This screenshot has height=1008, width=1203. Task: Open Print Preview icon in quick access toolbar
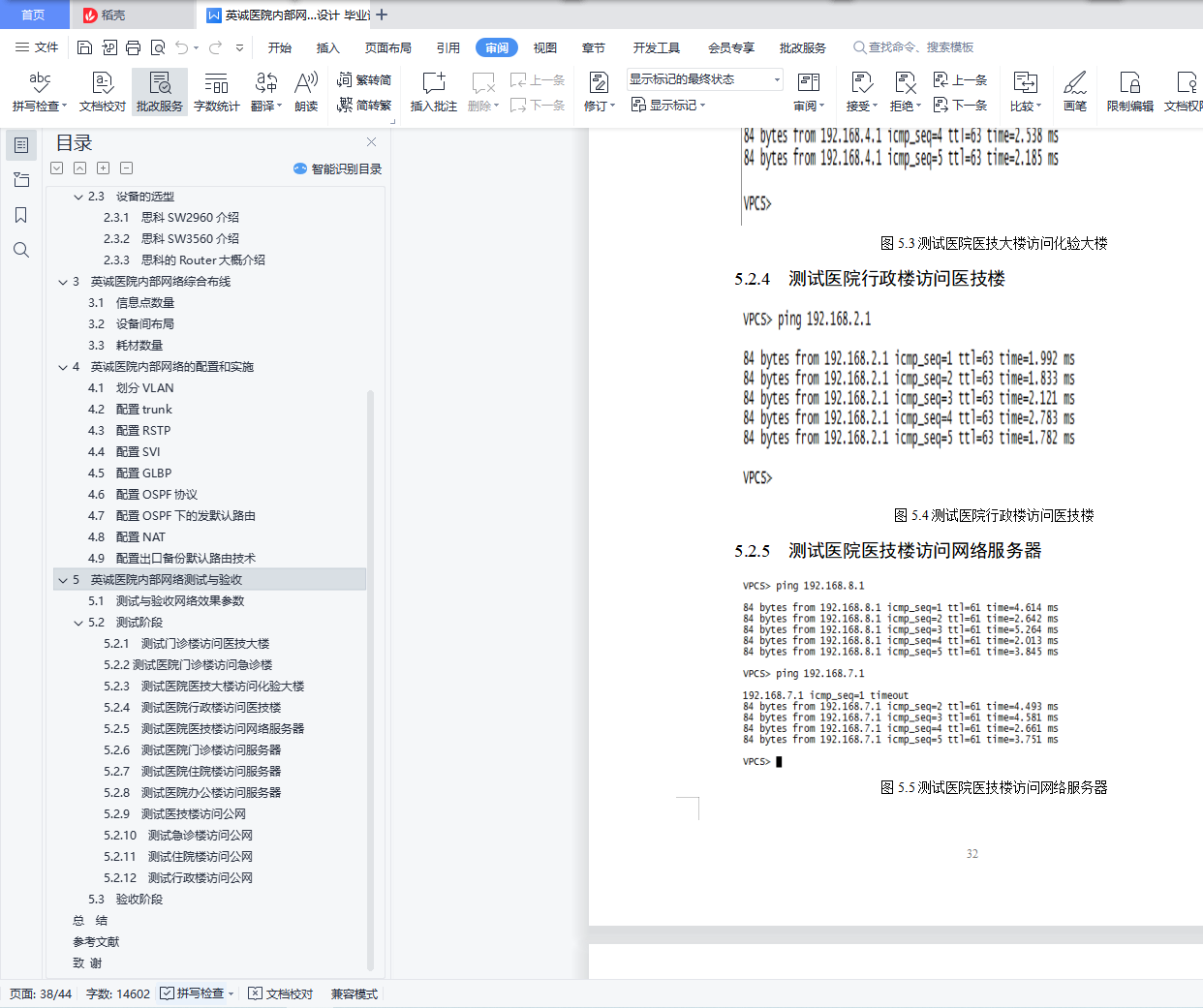coord(157,47)
